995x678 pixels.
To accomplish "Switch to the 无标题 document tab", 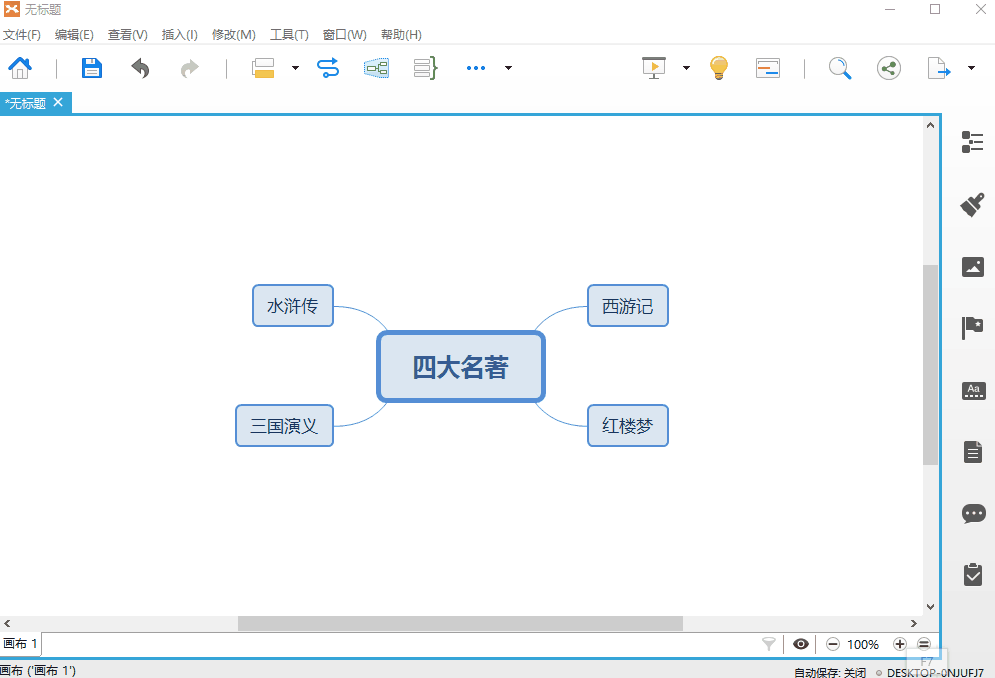I will pyautogui.click(x=30, y=102).
